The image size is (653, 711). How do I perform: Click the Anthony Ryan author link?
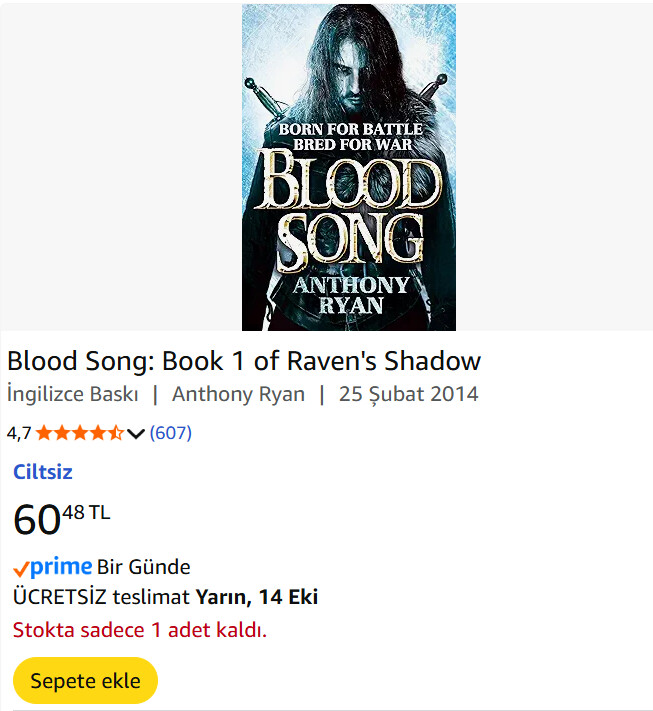point(238,394)
